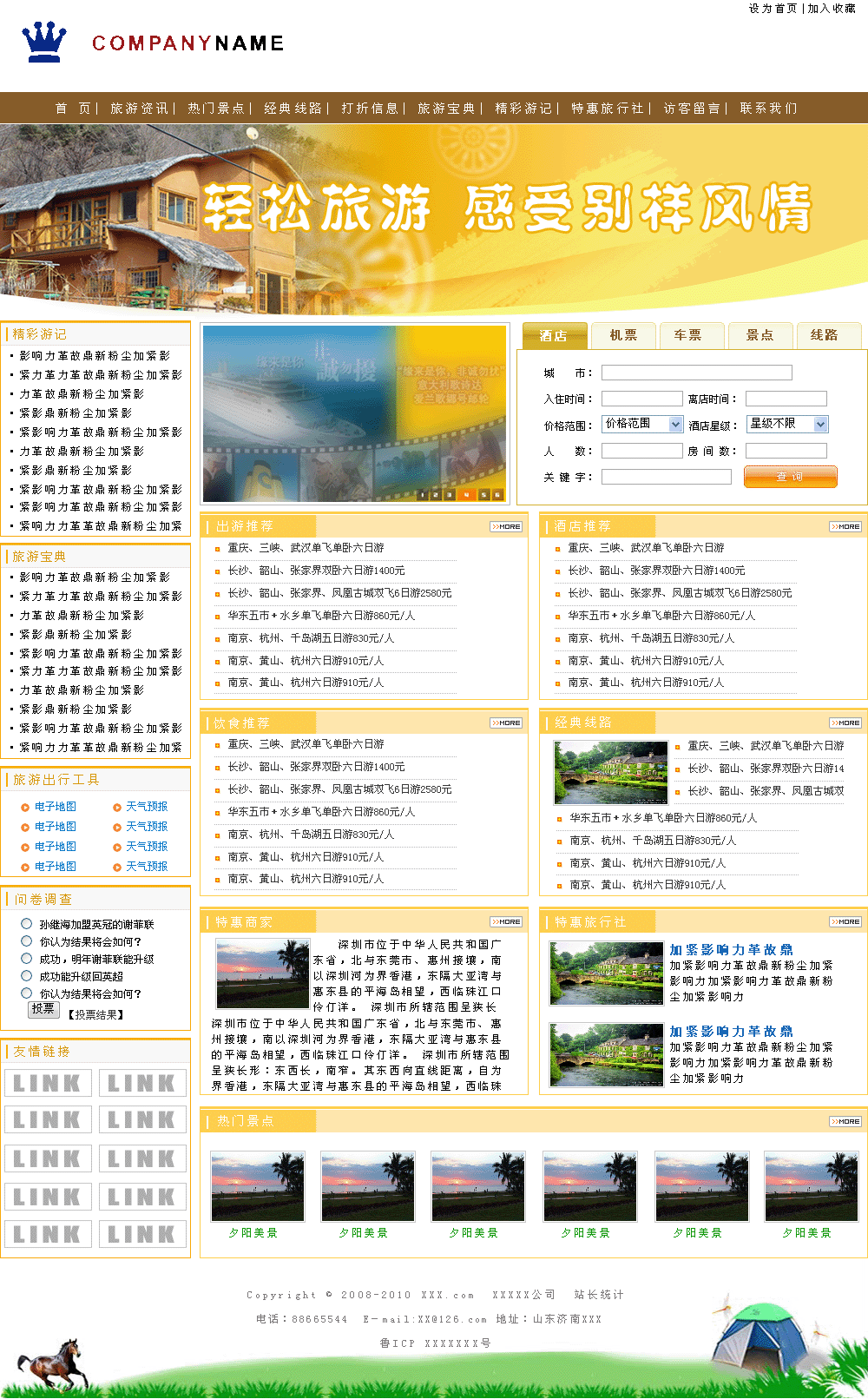The width and height of the screenshot is (868, 1399).
Task: Open MORE in the 热门景点 section
Action: (845, 1121)
